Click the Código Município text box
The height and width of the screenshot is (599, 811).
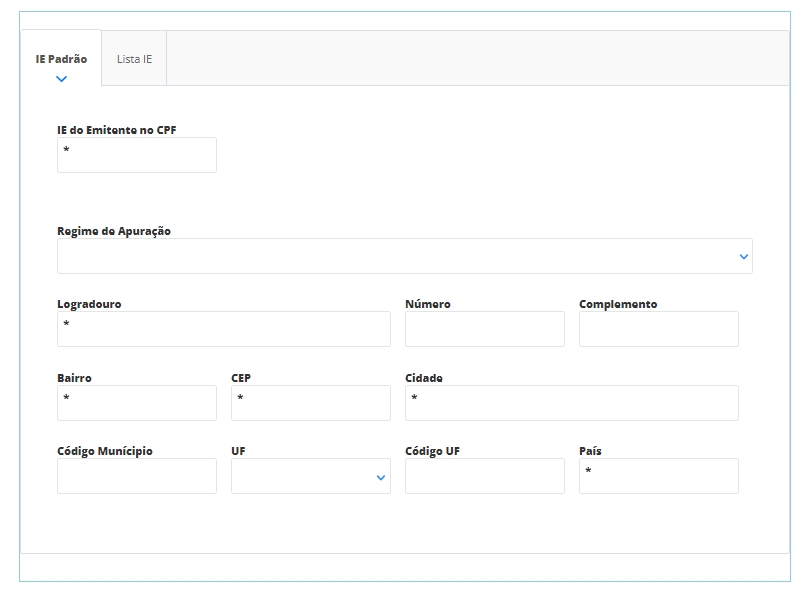point(137,476)
